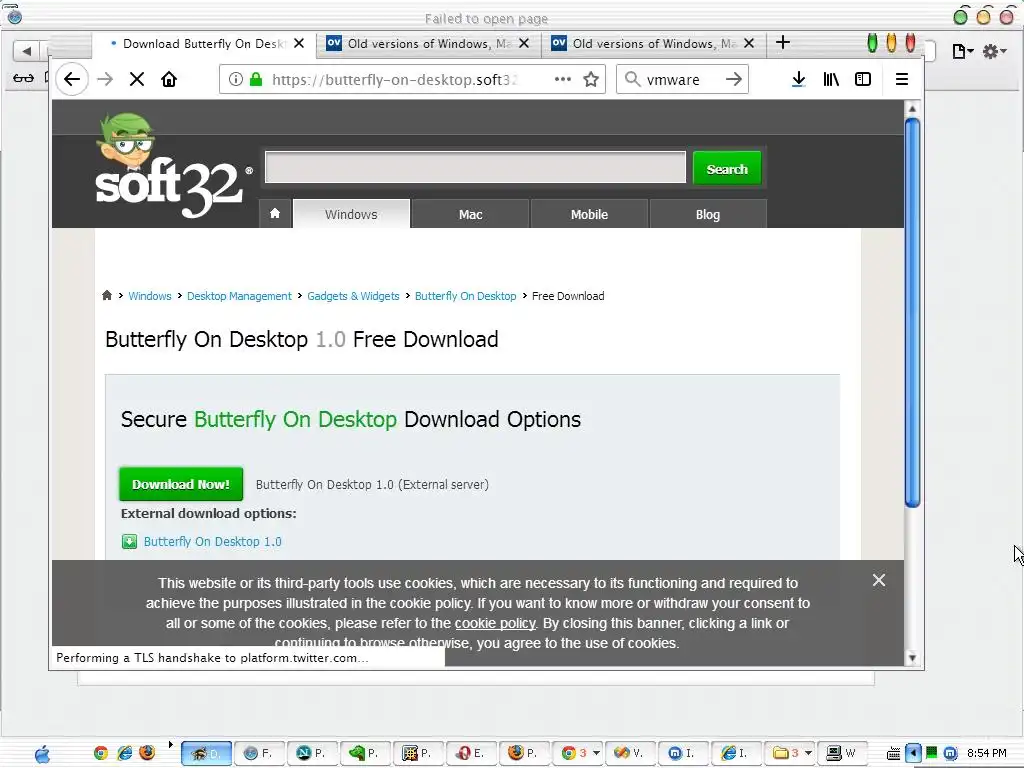Click soft32 home icon in navigation bar

pos(275,214)
